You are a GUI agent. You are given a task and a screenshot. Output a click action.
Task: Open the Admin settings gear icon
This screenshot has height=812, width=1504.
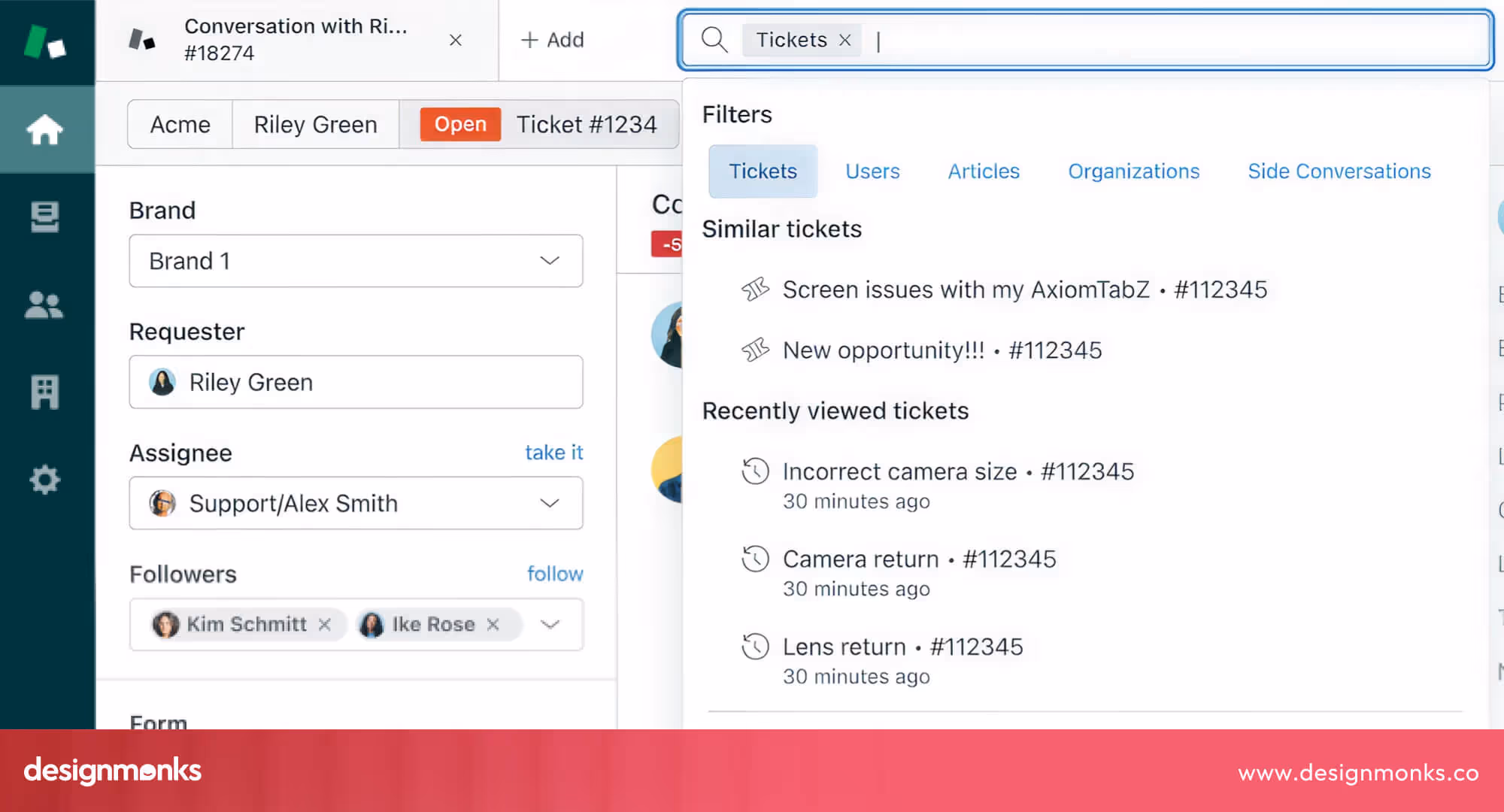[x=46, y=479]
